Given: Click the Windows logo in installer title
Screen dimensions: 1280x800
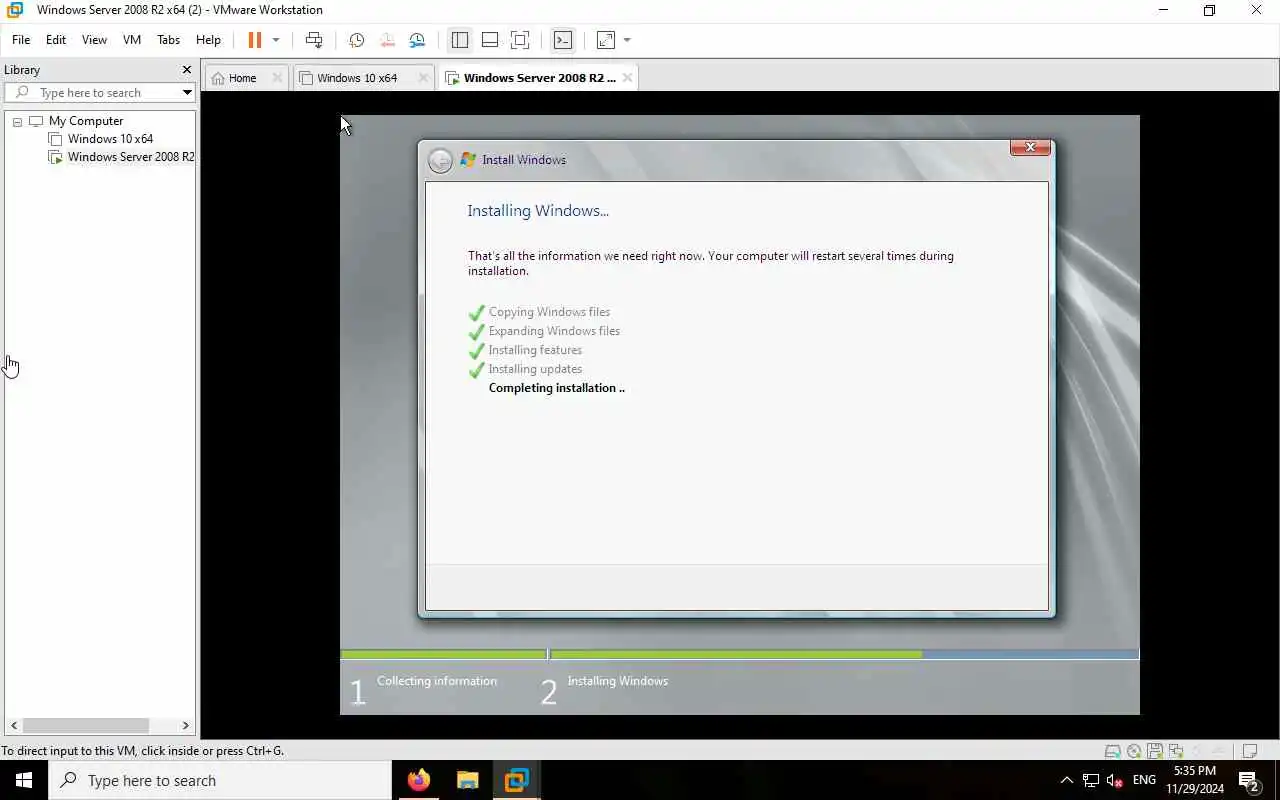Looking at the screenshot, I should coord(468,159).
